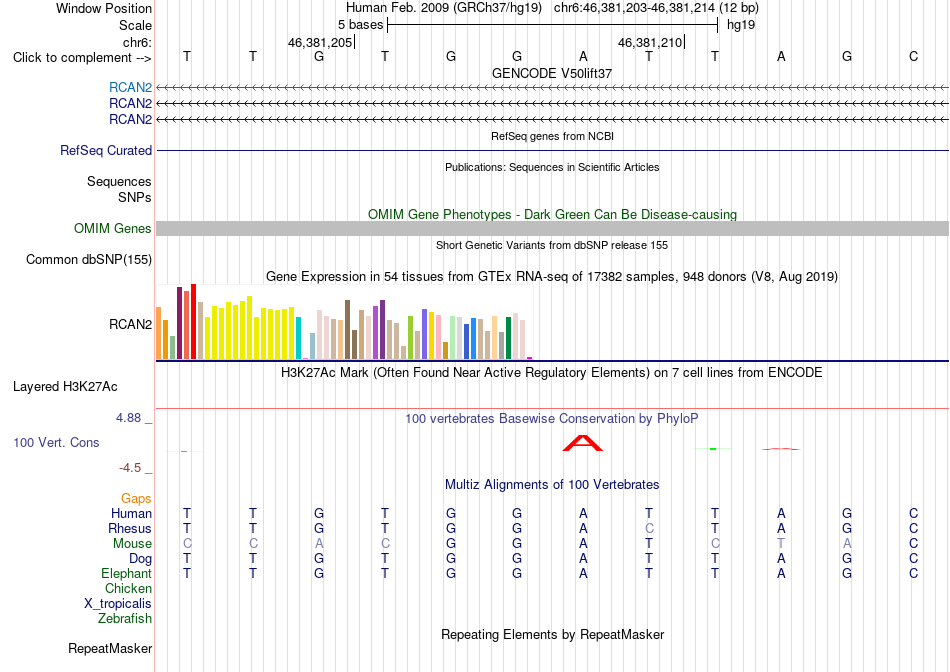The image size is (950, 672).
Task: Click the dark green bar in GTEx chart
Action: (x=509, y=338)
